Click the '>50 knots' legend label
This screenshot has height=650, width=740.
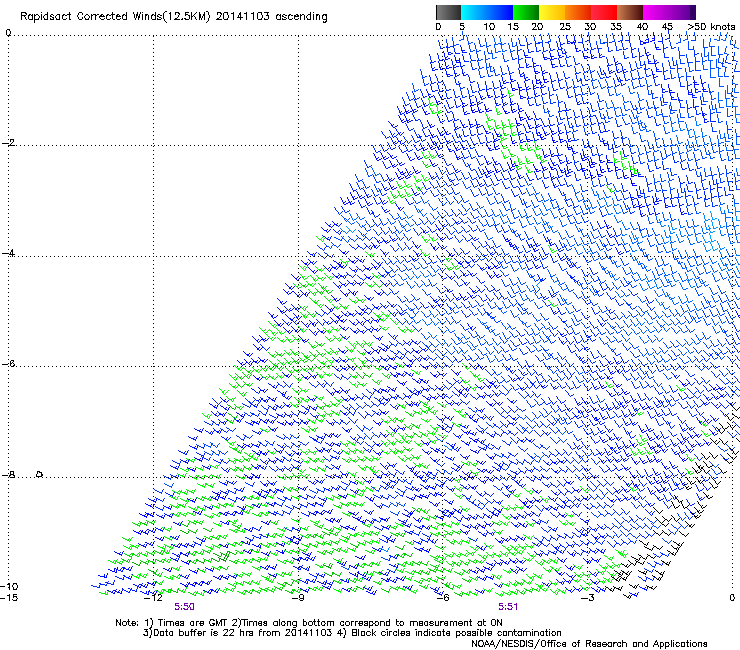coord(712,27)
